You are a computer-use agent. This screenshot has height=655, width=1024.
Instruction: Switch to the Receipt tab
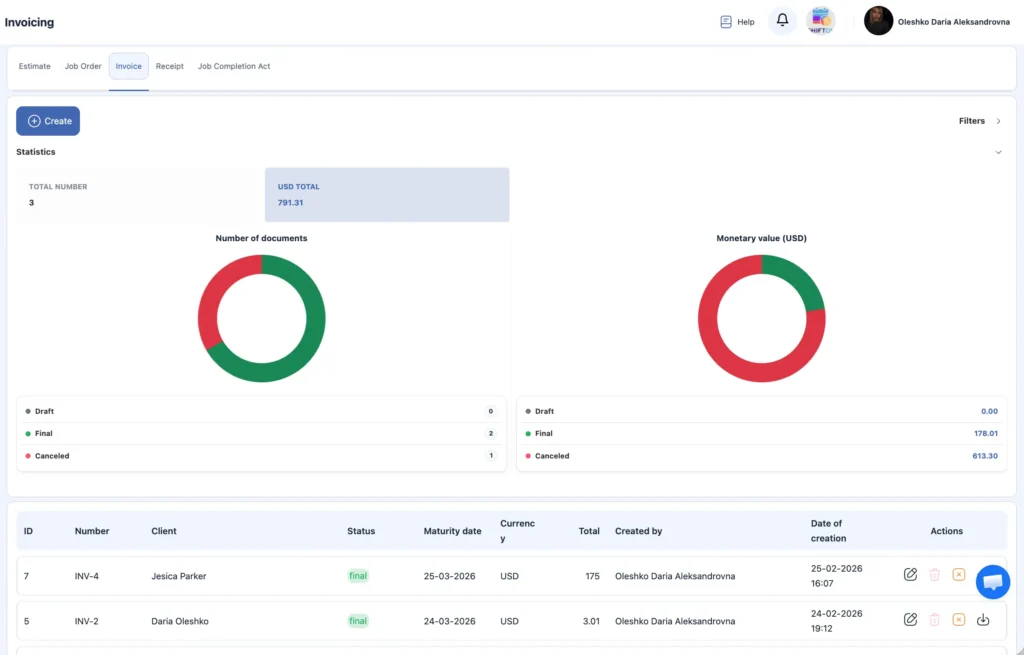(x=169, y=66)
